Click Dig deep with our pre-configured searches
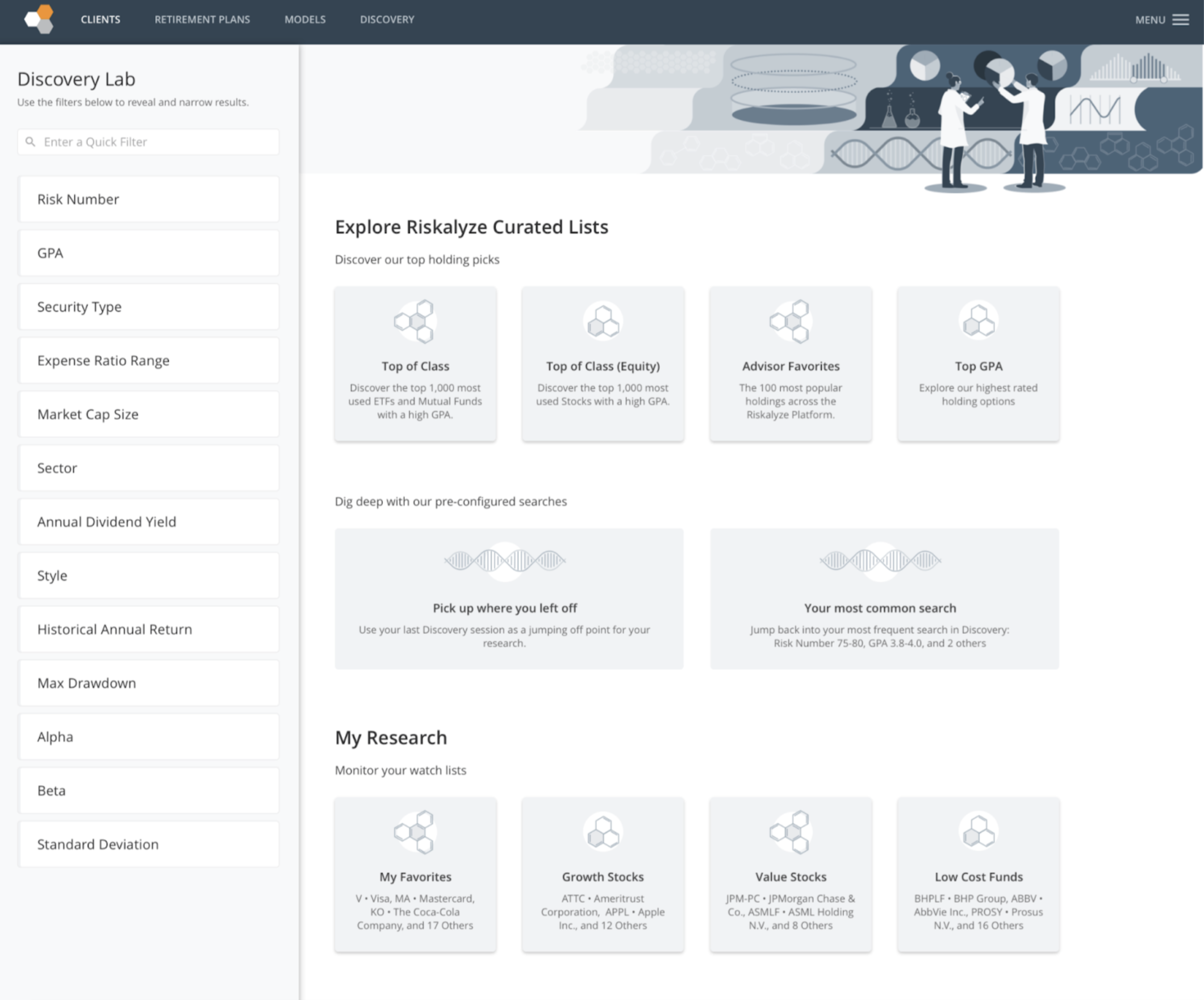1204x1000 pixels. [450, 502]
